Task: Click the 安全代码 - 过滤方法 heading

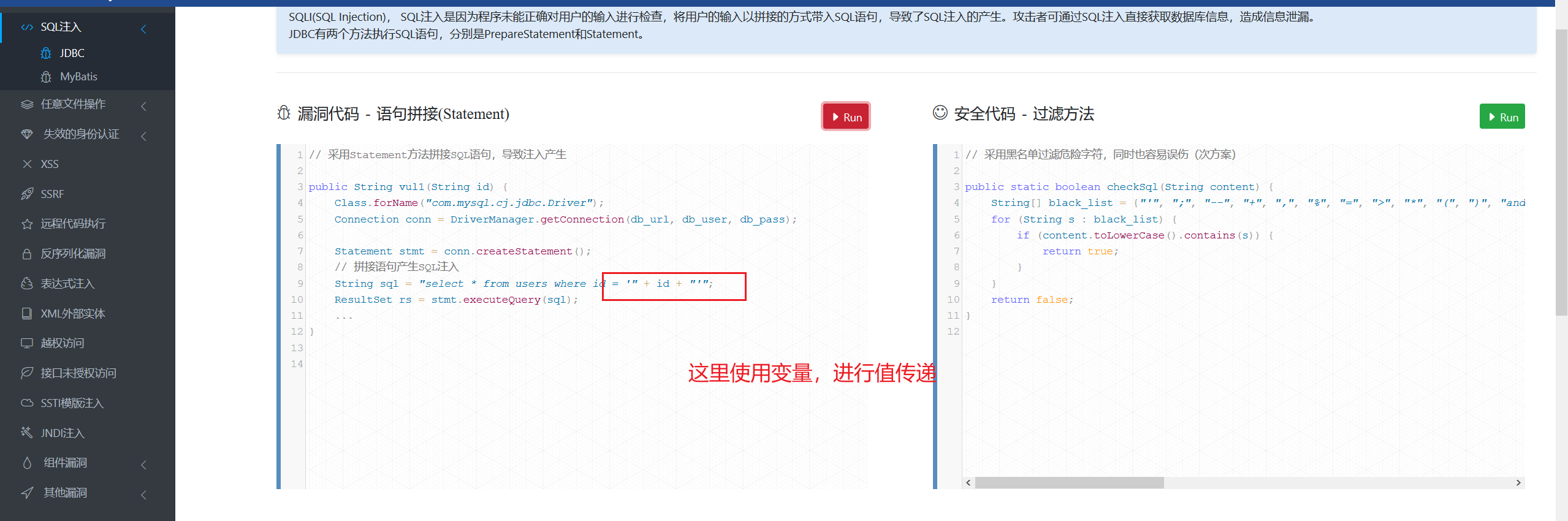Action: pyautogui.click(x=1024, y=114)
